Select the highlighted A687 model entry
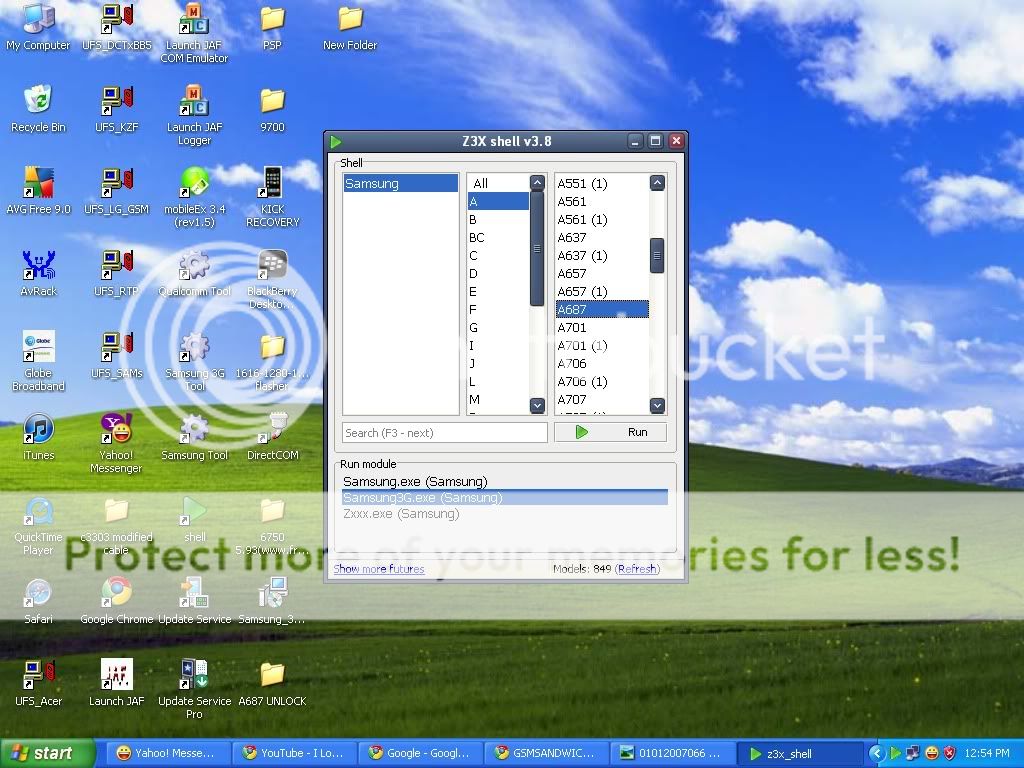The image size is (1024, 768). [602, 310]
